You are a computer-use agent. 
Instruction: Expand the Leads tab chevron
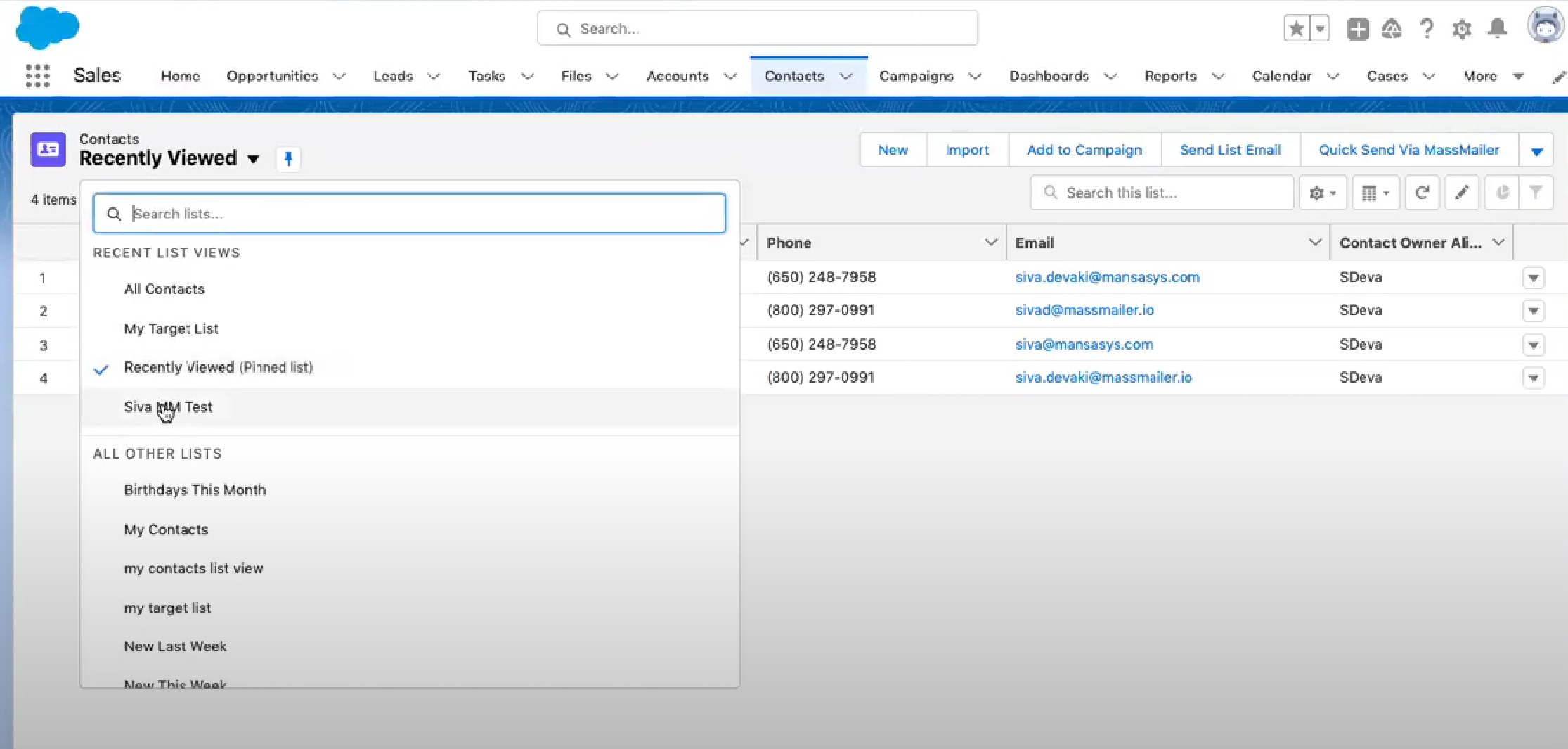[434, 76]
